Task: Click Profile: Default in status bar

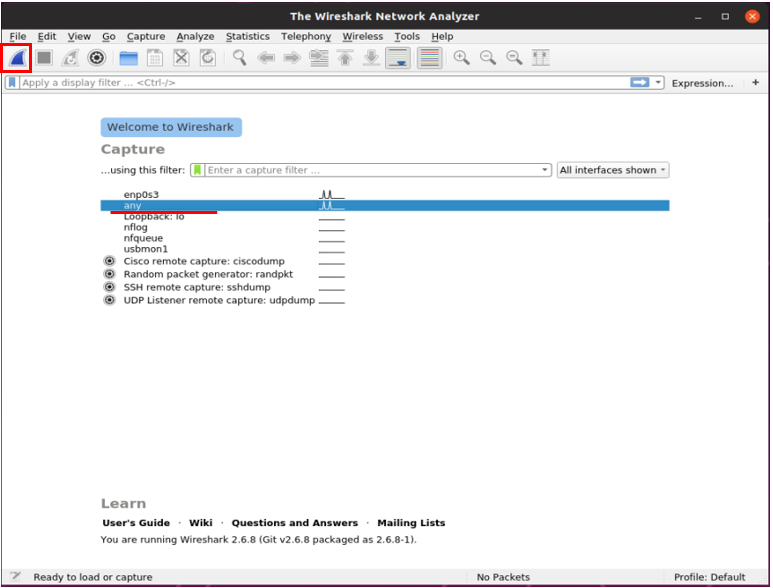Action: tap(709, 577)
